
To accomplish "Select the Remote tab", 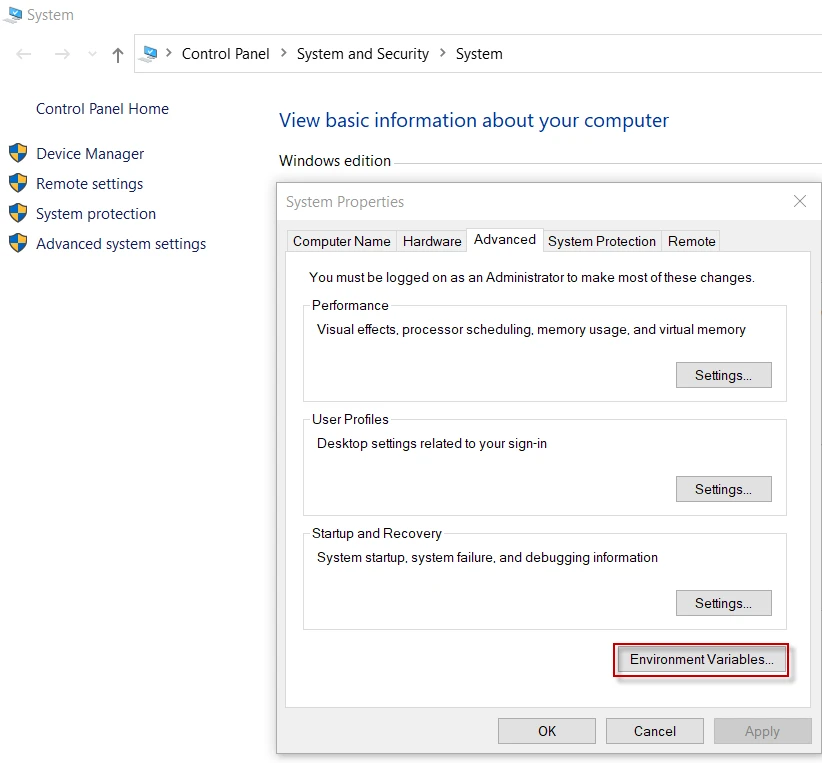I will (691, 241).
